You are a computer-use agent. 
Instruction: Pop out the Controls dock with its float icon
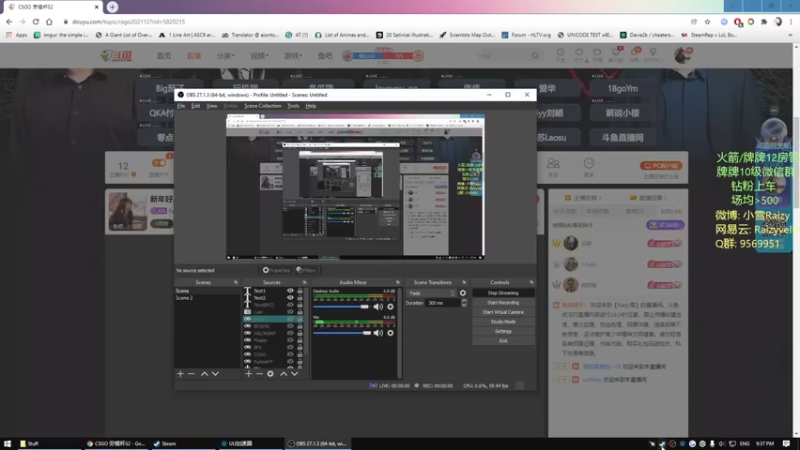[x=531, y=282]
